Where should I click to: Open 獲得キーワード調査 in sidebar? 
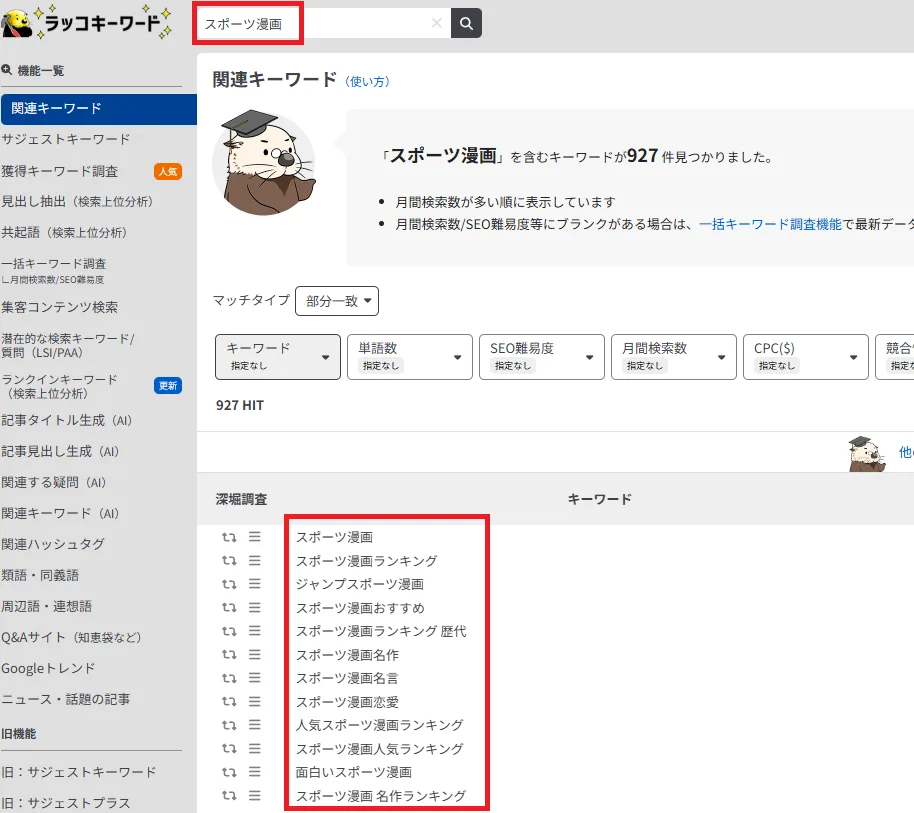click(59, 171)
